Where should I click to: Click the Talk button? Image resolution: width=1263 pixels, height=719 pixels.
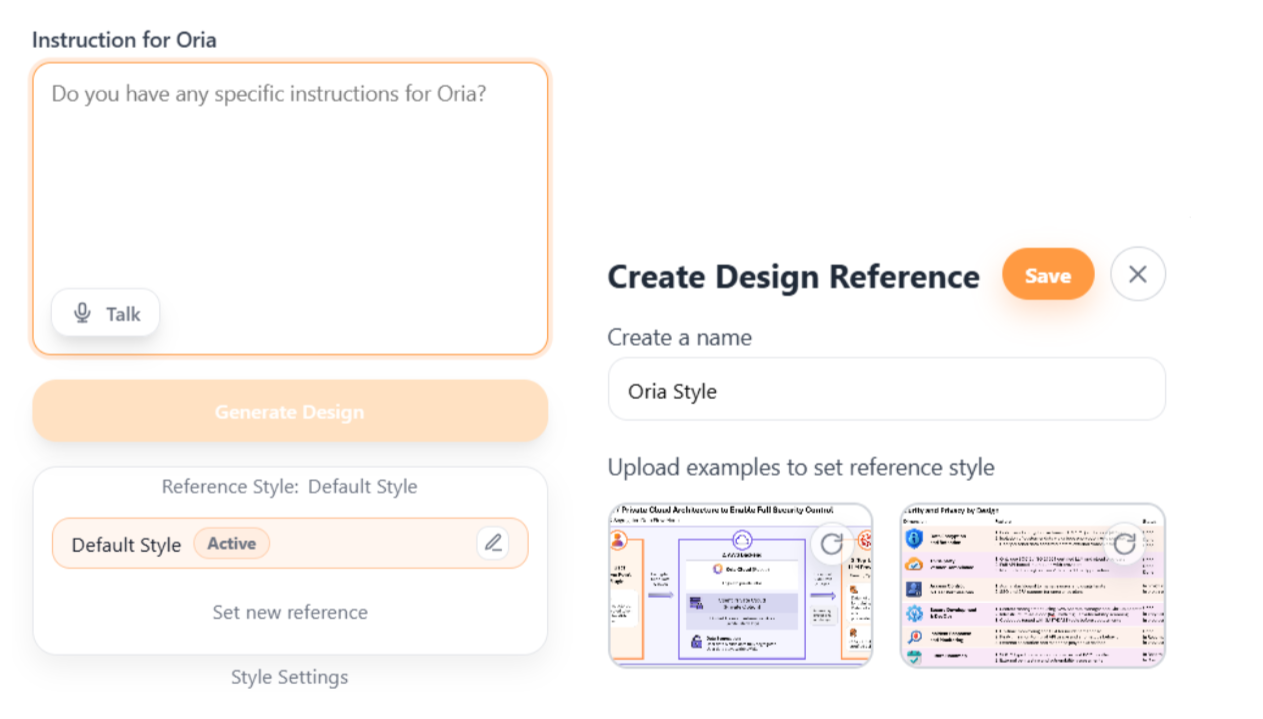tap(105, 312)
